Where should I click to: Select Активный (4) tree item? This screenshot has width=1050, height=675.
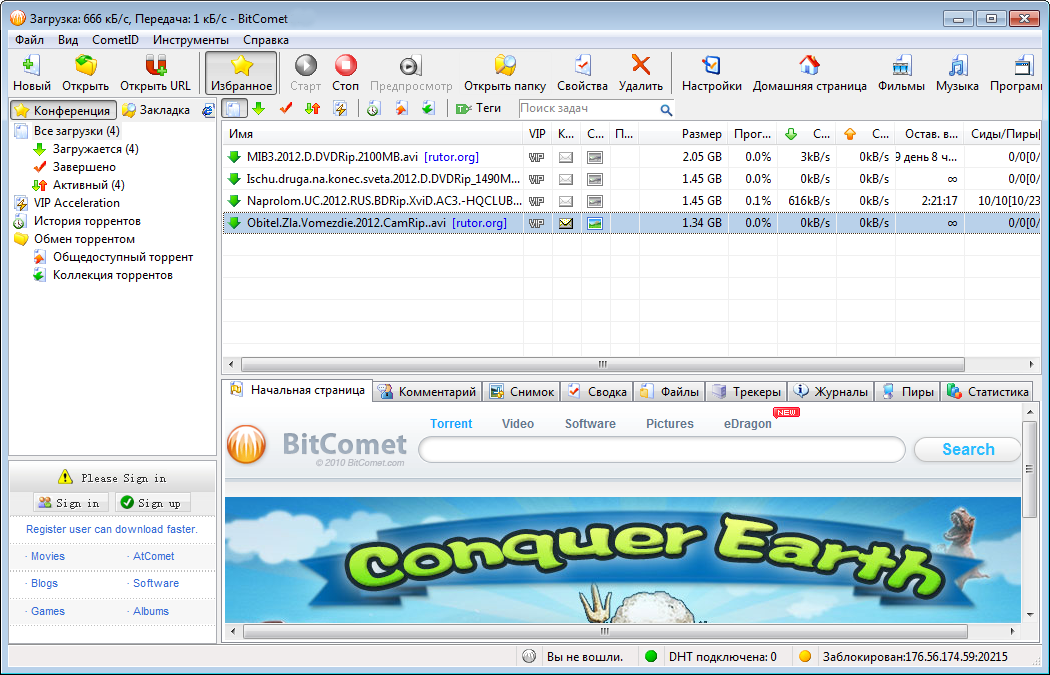pos(89,185)
